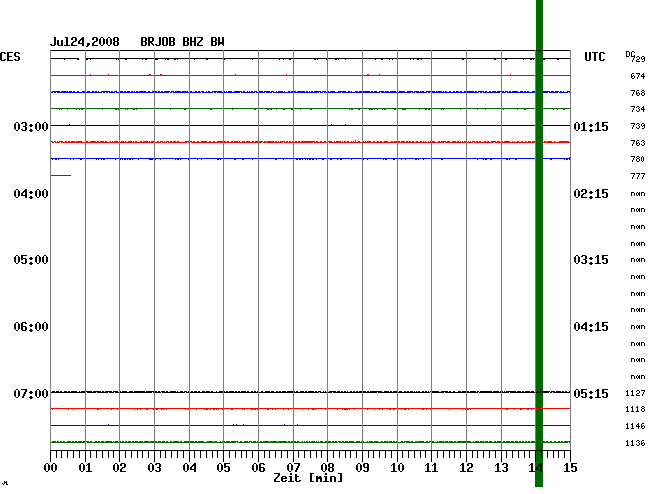This screenshot has height=494, width=650.
Task: Select DC value 1127
Action: point(635,393)
